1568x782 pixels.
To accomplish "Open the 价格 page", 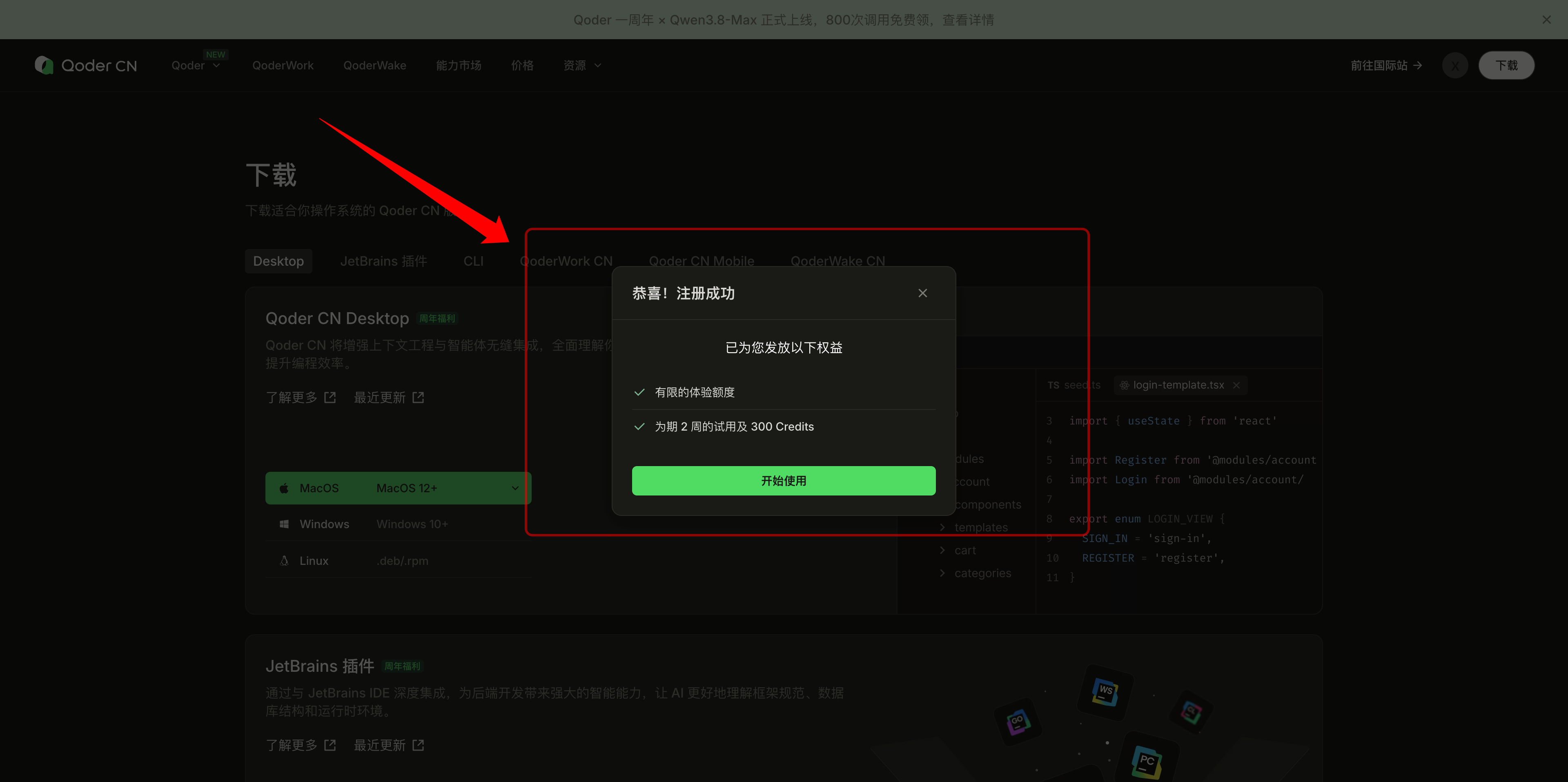I will click(522, 65).
